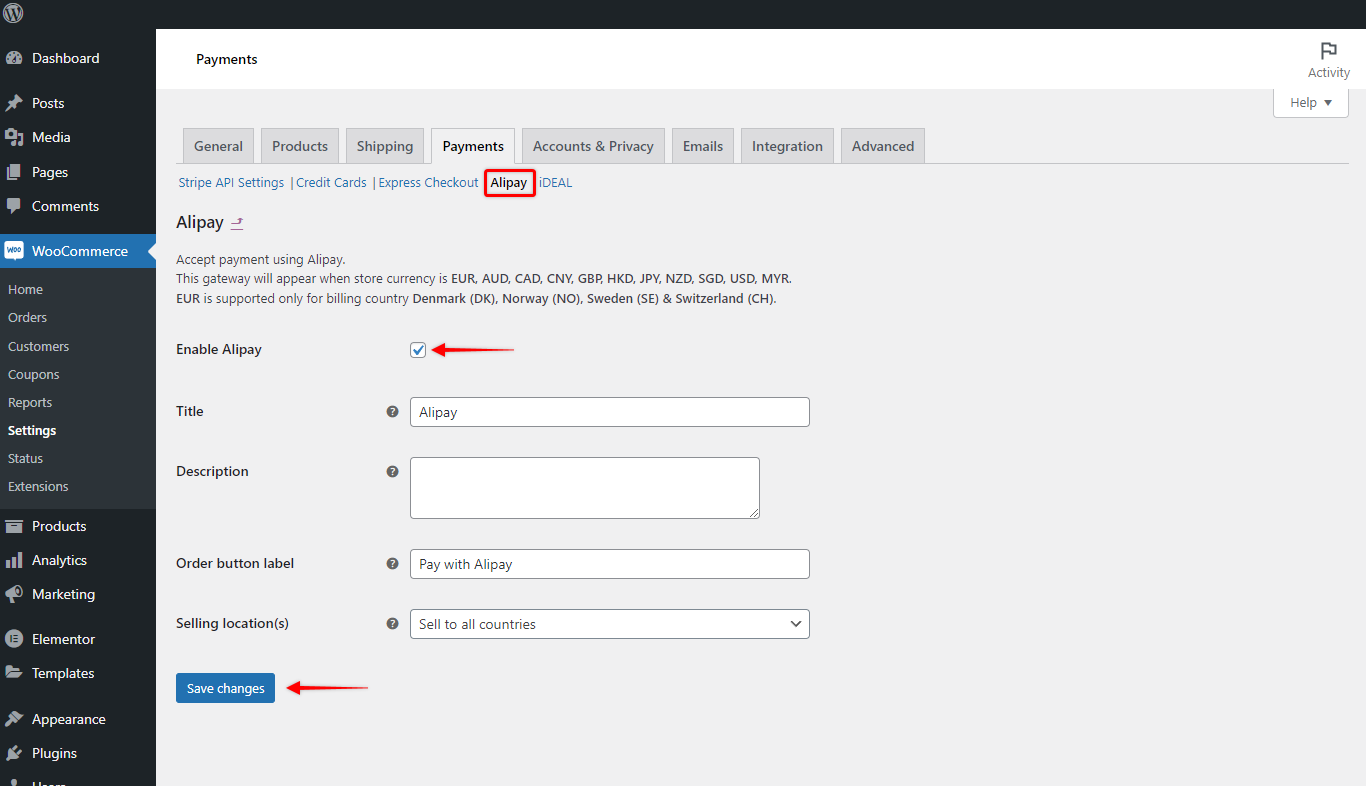Click the Elementor icon in sidebar

pyautogui.click(x=14, y=639)
